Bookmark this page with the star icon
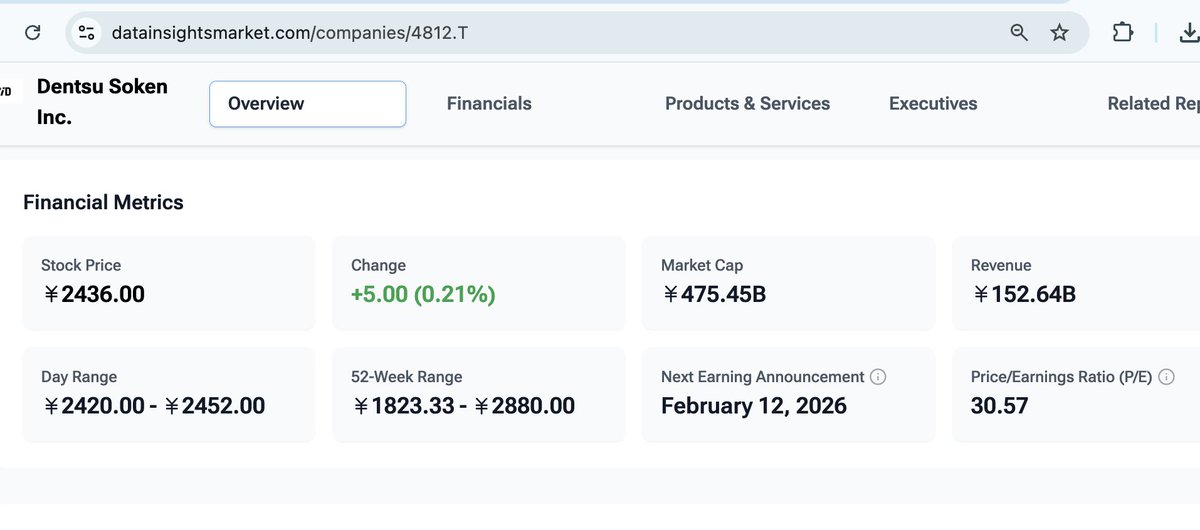Viewport: 1200px width, 530px height. click(x=1059, y=33)
